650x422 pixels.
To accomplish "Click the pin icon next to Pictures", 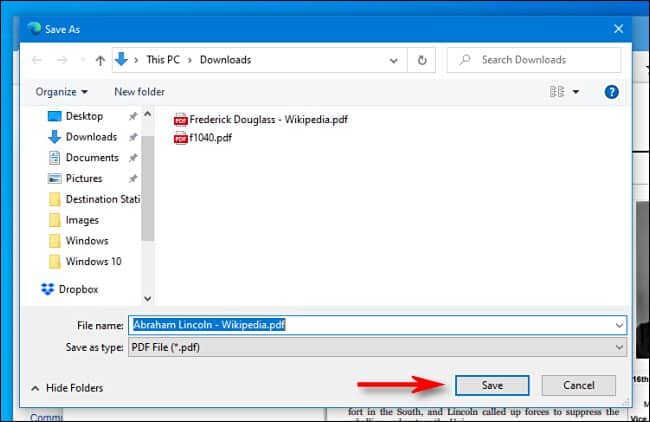I will 133,179.
